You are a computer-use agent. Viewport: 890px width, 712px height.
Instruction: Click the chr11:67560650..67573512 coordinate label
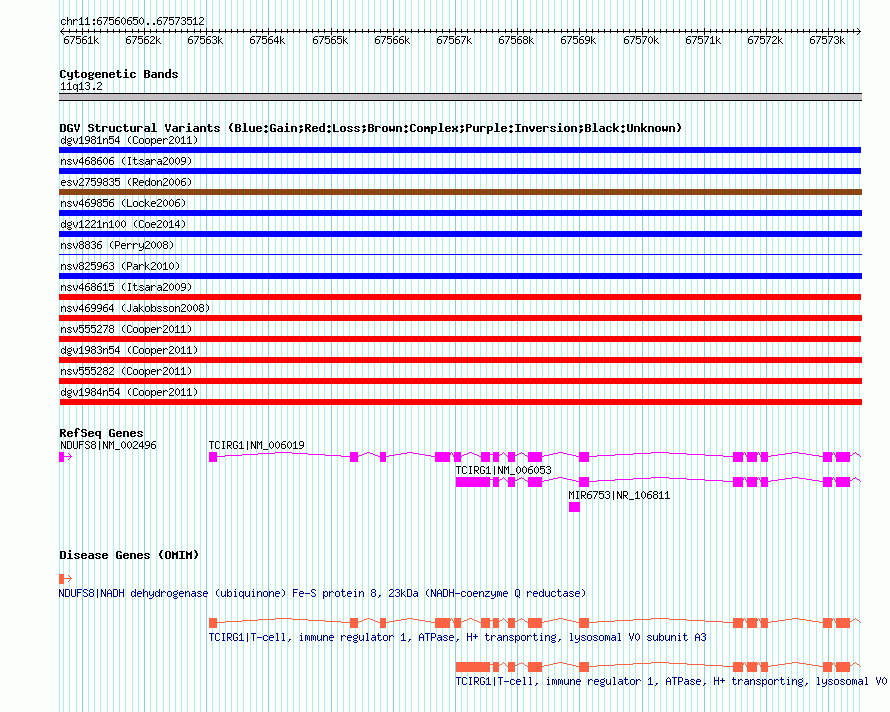(x=132, y=21)
